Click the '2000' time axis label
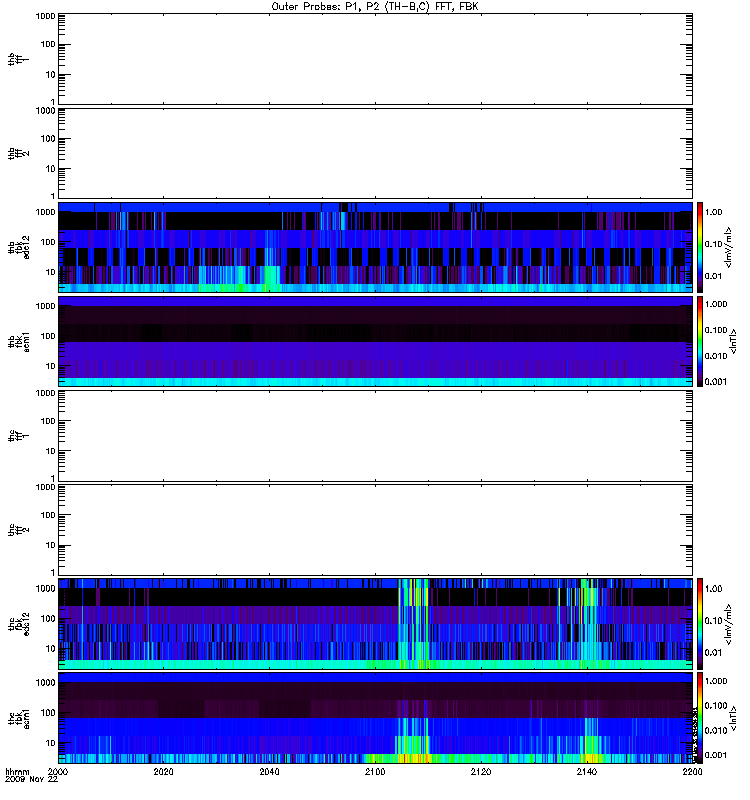Screen dimensions: 750x800 (x=58, y=772)
